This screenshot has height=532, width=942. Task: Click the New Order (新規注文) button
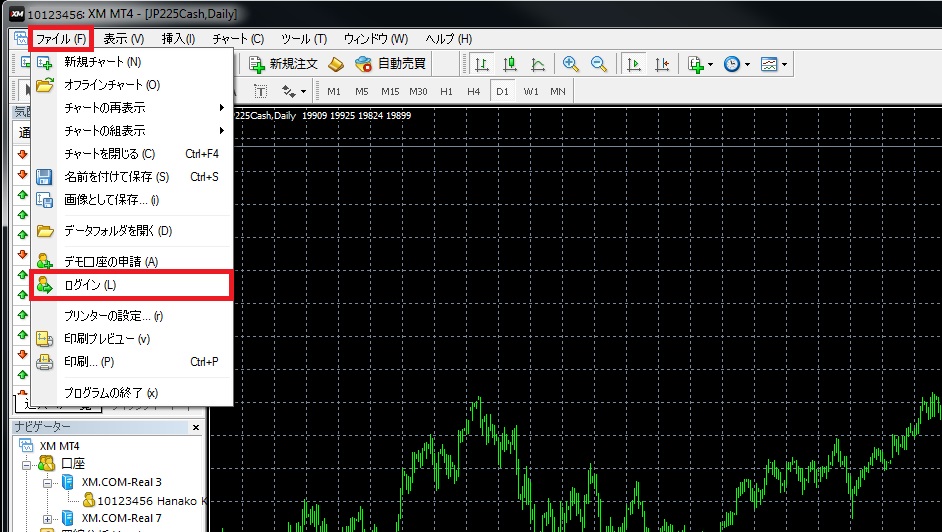pyautogui.click(x=283, y=64)
